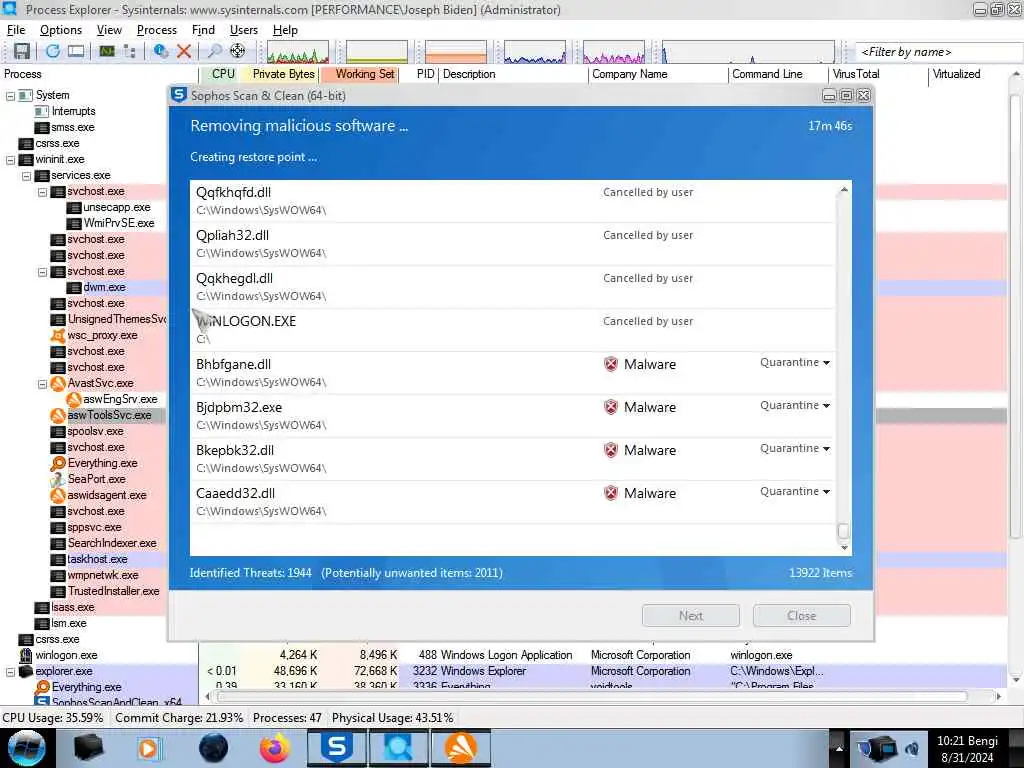Click the blue I/O activity mini graph

pos(535,52)
